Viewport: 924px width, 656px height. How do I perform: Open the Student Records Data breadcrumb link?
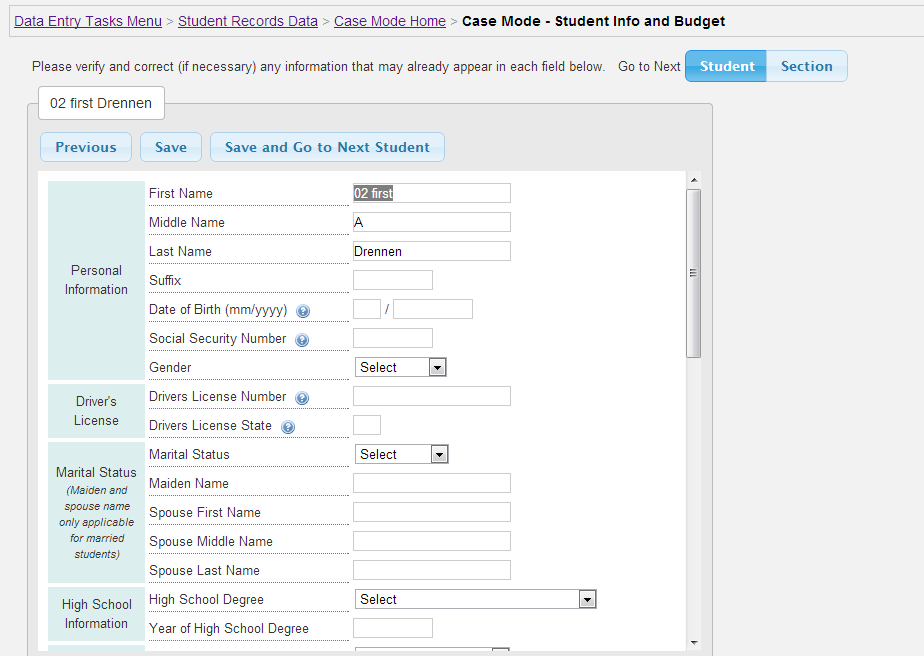(x=248, y=21)
